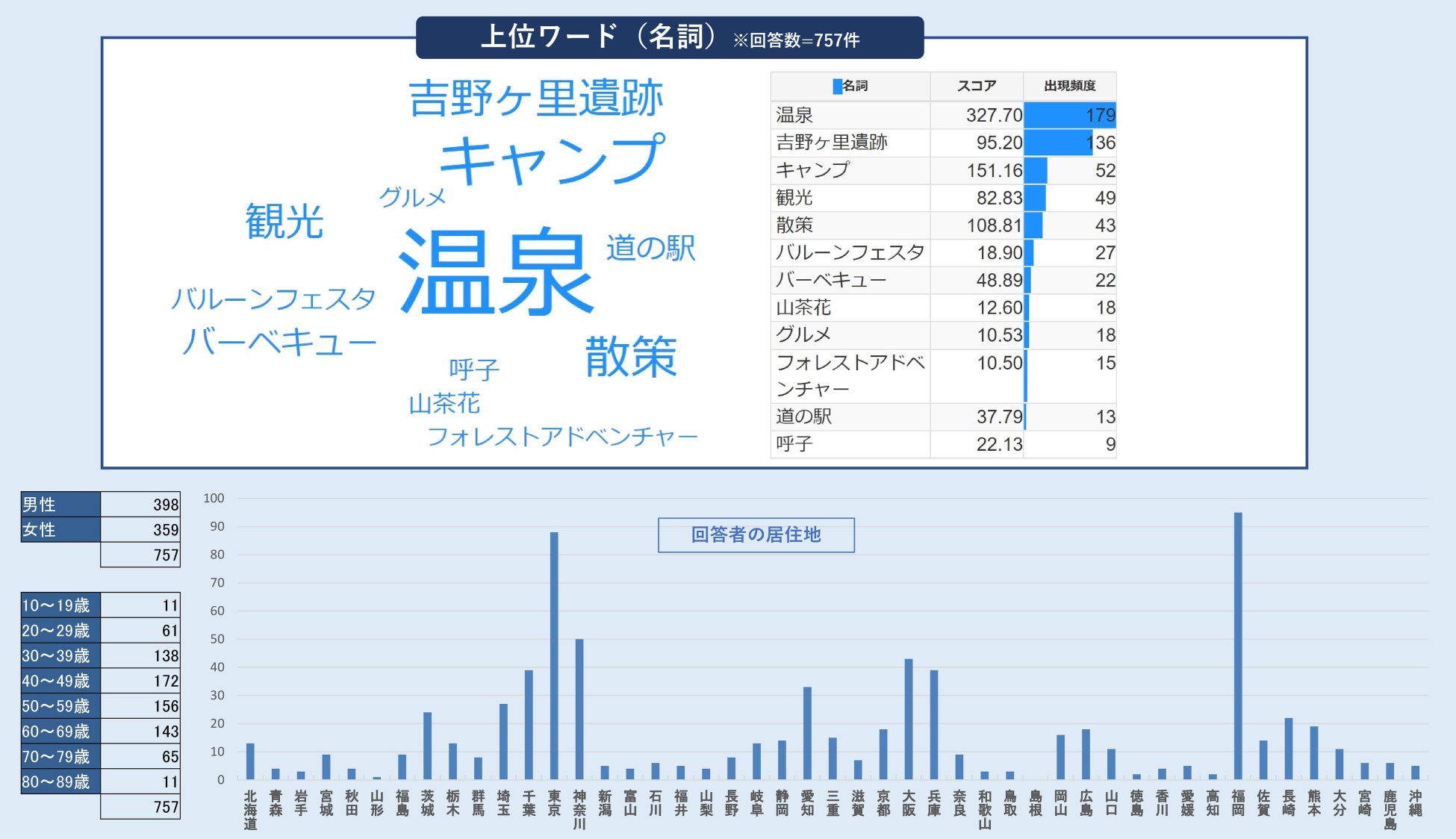1456x839 pixels.
Task: Click 吉野ヶ里遺跡 in the word cloud
Action: (x=535, y=99)
